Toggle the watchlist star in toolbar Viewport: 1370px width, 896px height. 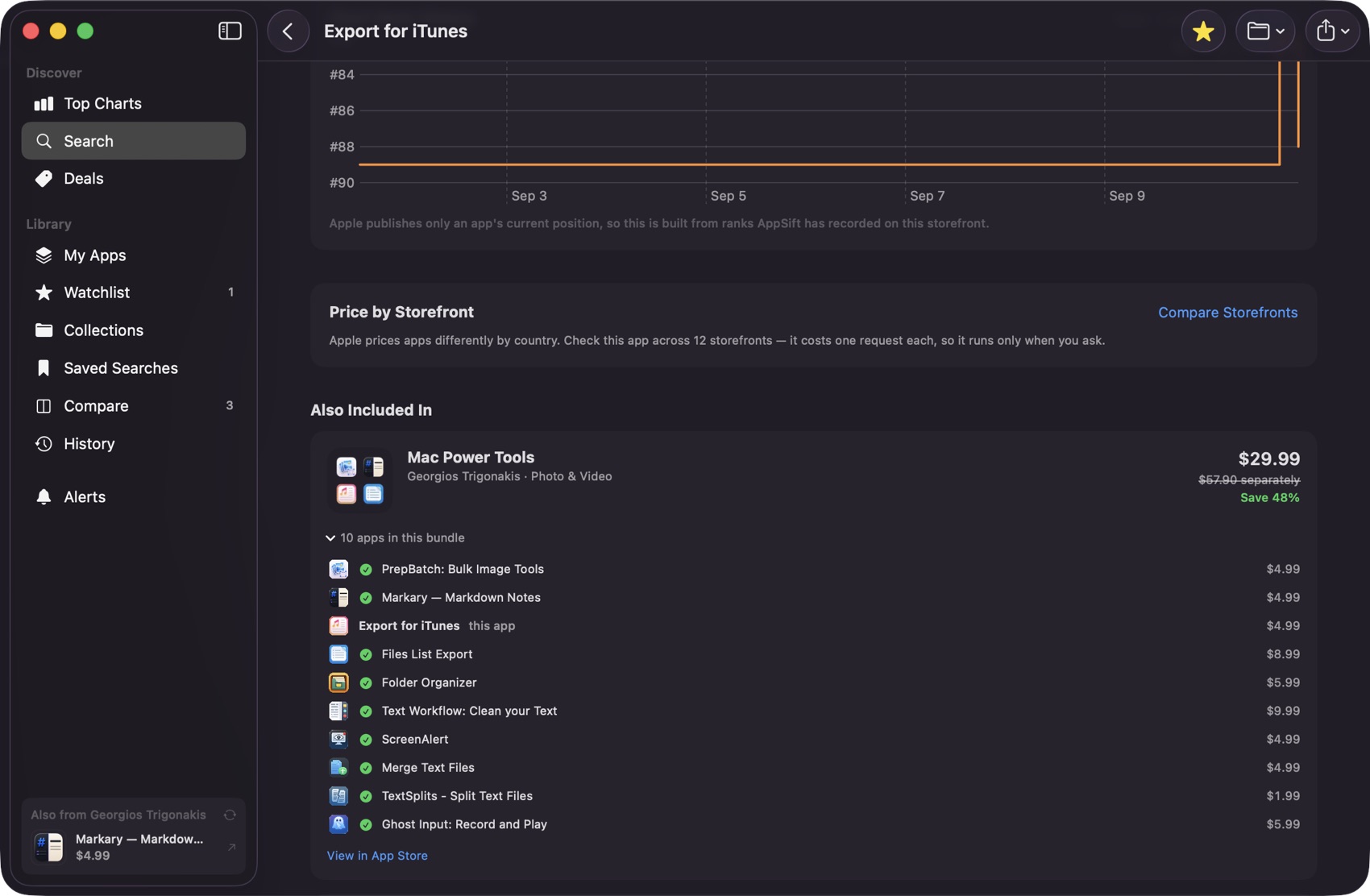(x=1203, y=31)
